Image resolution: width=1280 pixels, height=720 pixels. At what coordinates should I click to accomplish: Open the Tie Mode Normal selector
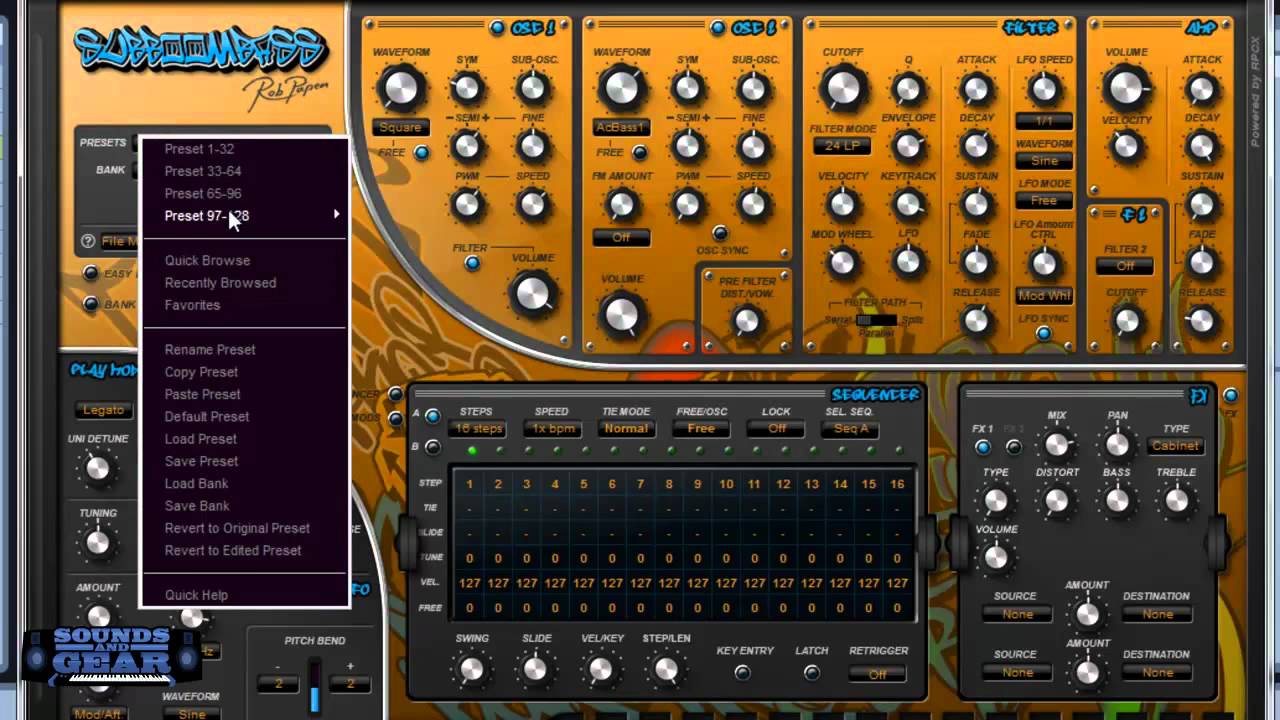[x=626, y=429]
